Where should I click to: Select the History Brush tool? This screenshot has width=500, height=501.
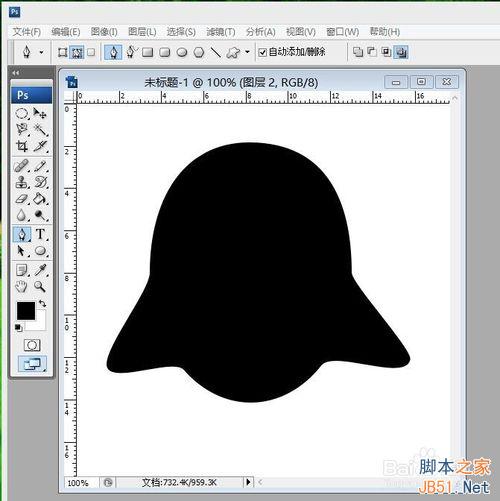pyautogui.click(x=40, y=182)
